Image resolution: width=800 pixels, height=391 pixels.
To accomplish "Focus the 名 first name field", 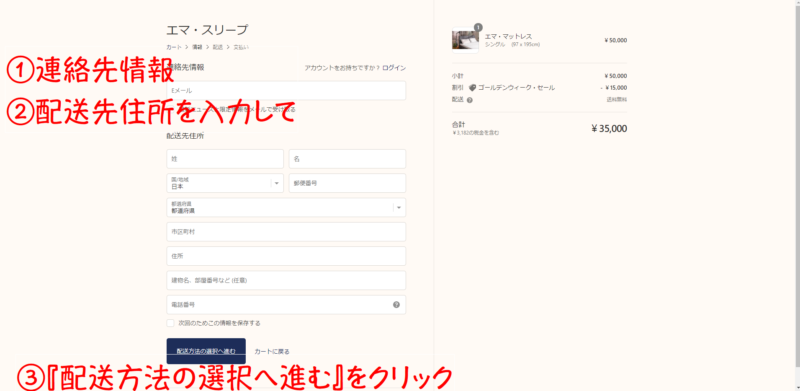I will tap(347, 159).
